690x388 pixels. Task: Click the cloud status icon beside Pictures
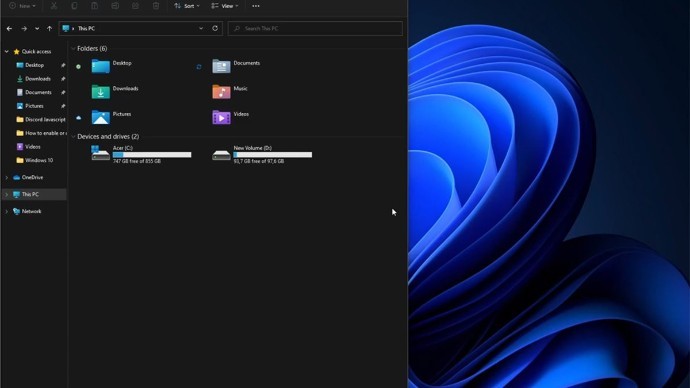coord(79,118)
